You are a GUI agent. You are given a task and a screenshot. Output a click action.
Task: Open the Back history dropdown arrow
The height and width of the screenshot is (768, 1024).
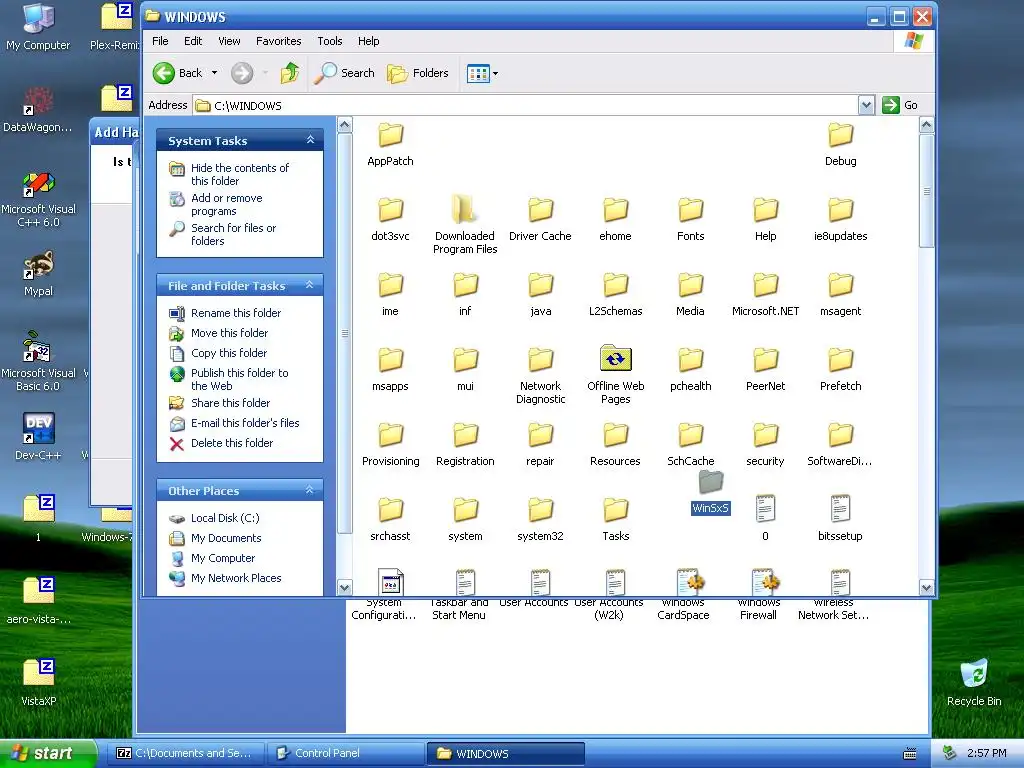214,73
